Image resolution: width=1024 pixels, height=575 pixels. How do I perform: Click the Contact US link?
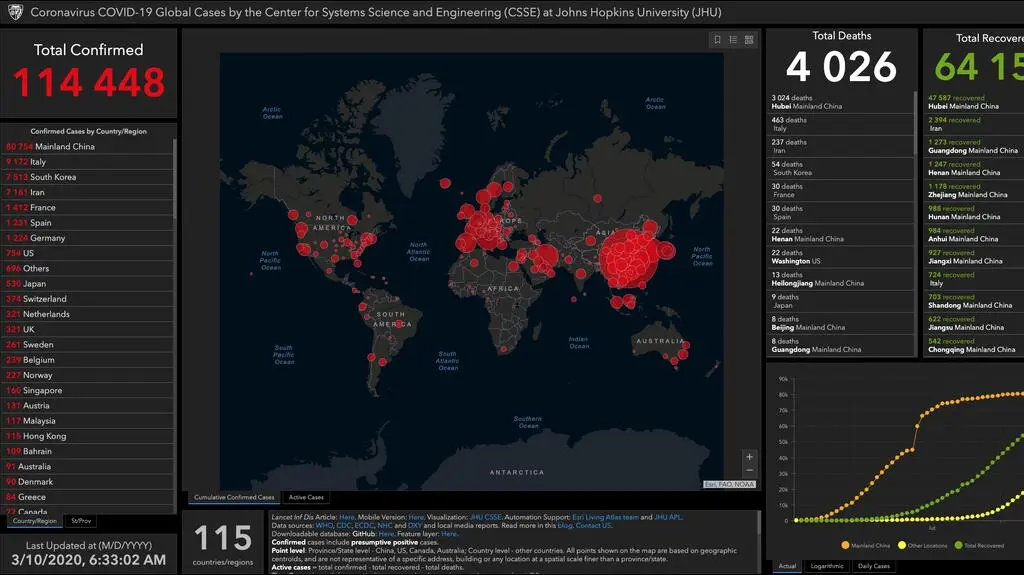point(593,526)
